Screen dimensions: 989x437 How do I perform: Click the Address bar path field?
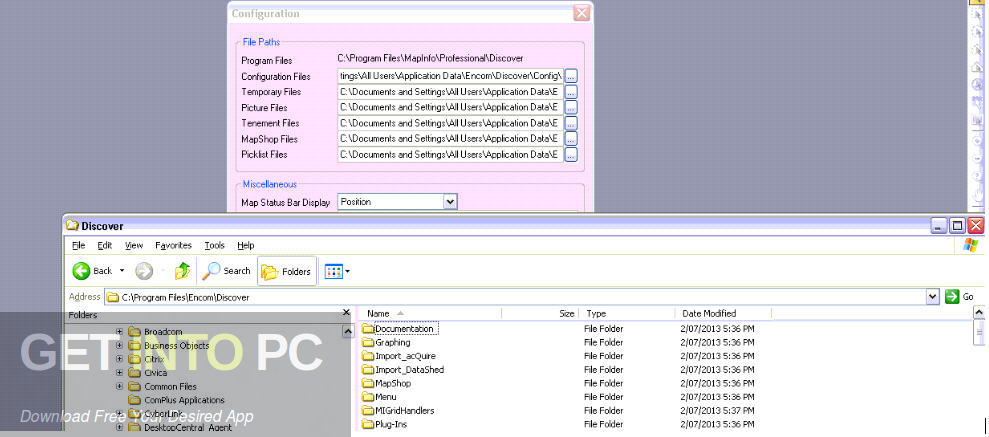click(x=522, y=297)
